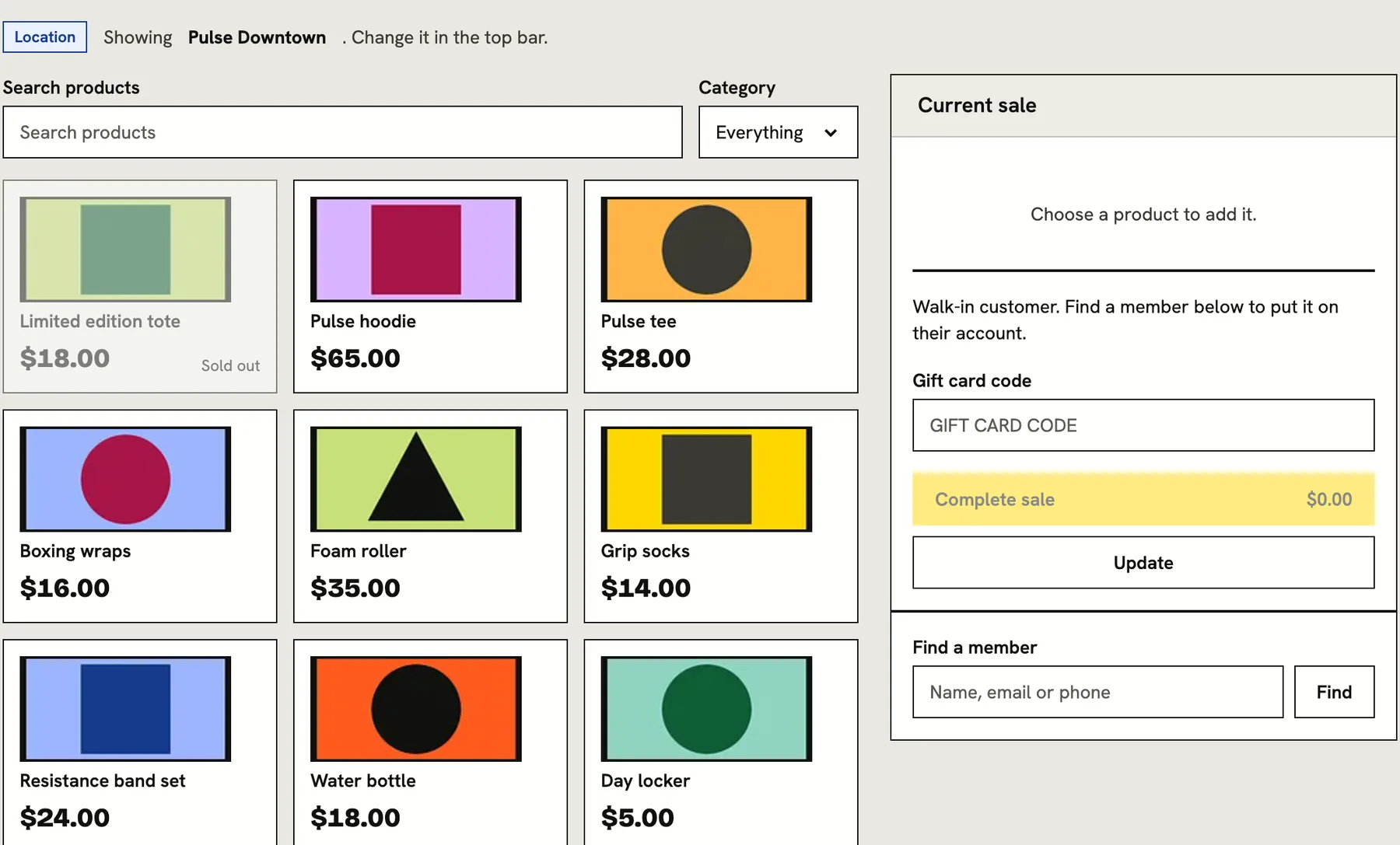
Task: Click the sold-out Limited edition tote image
Action: pos(125,250)
